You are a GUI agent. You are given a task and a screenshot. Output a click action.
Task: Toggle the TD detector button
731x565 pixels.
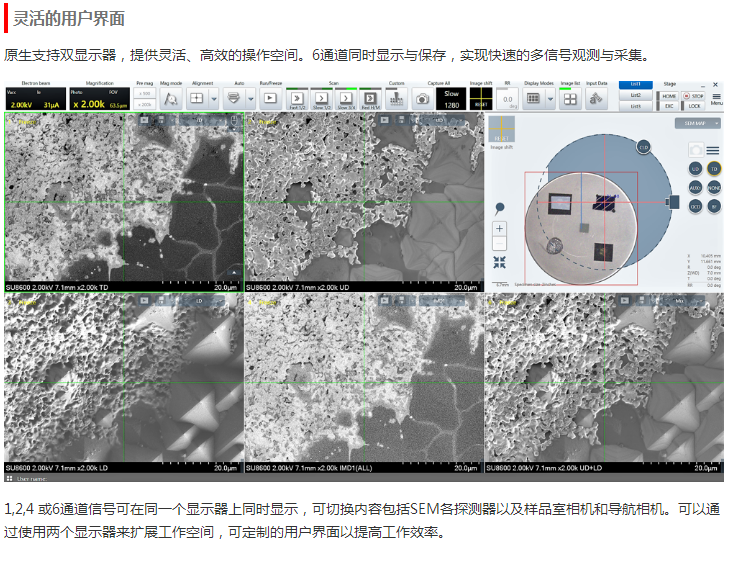pos(714,169)
